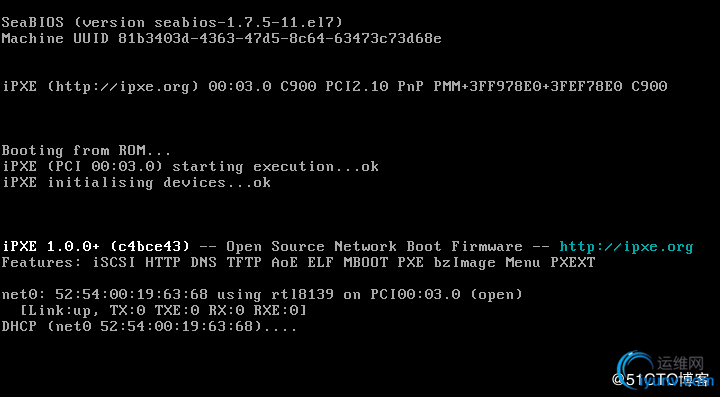Click the ipxe.org URL in parentheses
The image size is (720, 397).
[123, 86]
